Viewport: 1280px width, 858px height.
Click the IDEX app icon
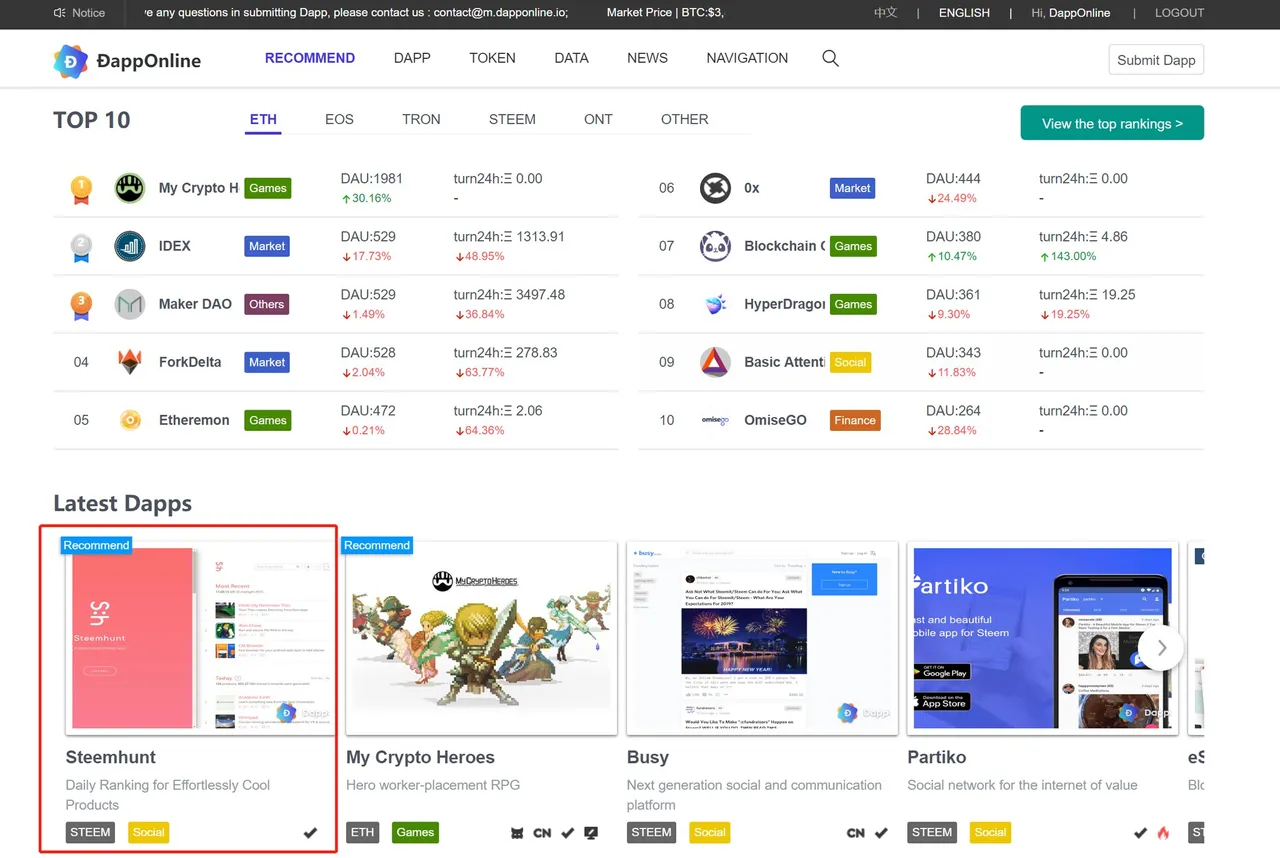tap(130, 246)
